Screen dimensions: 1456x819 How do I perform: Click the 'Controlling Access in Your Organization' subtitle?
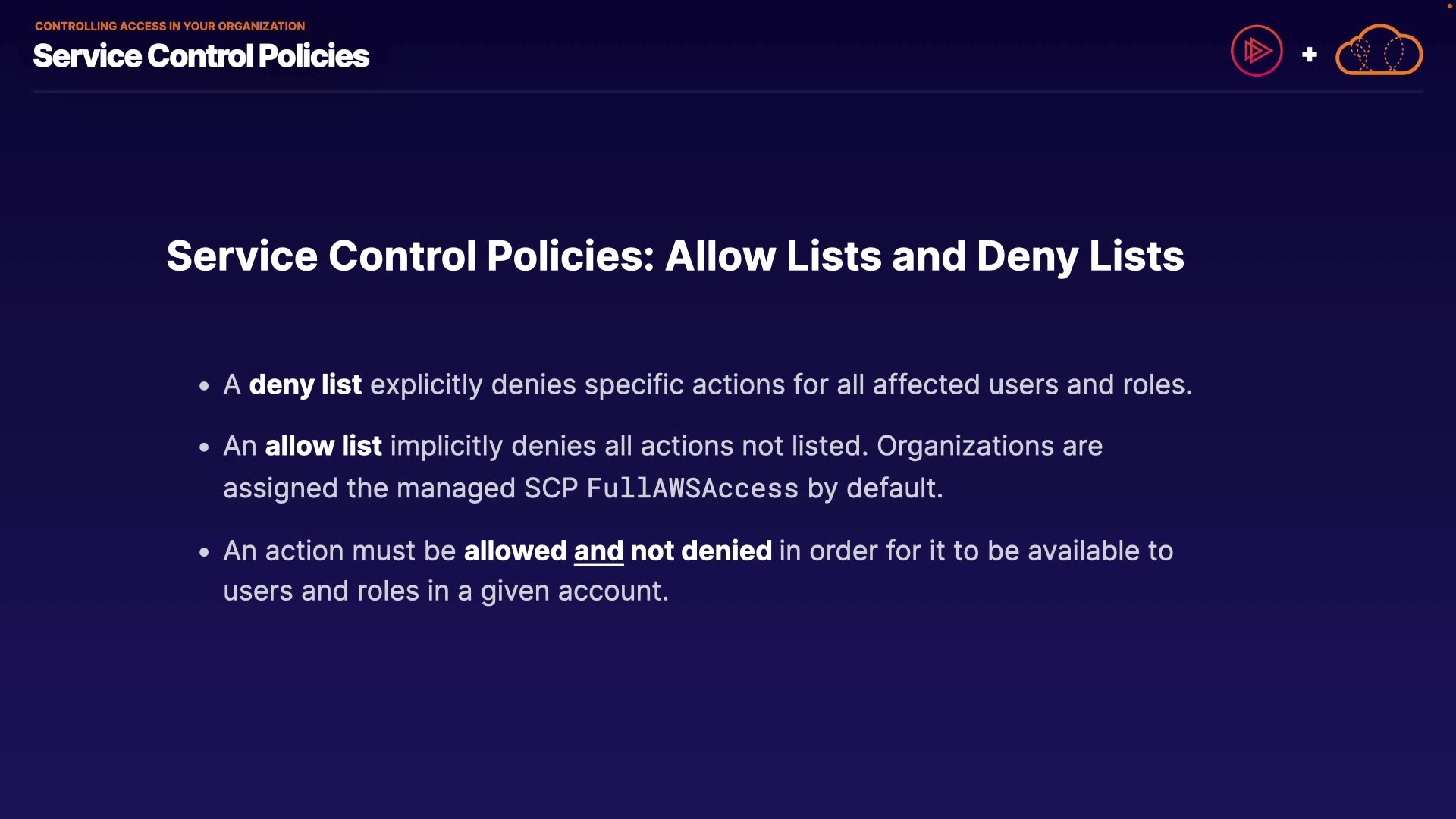[x=170, y=26]
